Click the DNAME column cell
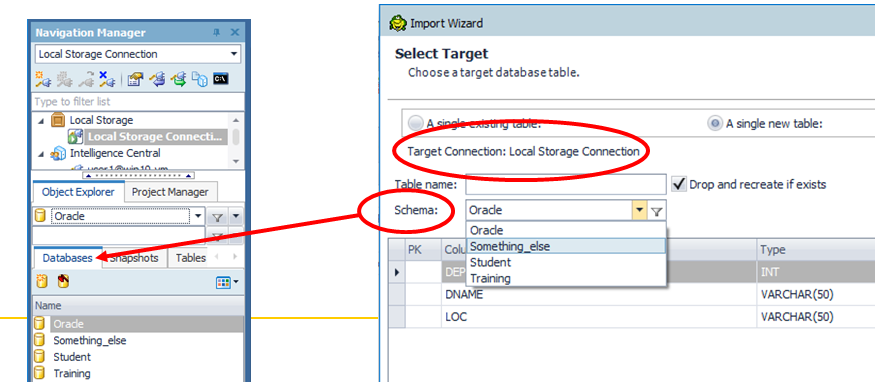875x382 pixels. [599, 295]
